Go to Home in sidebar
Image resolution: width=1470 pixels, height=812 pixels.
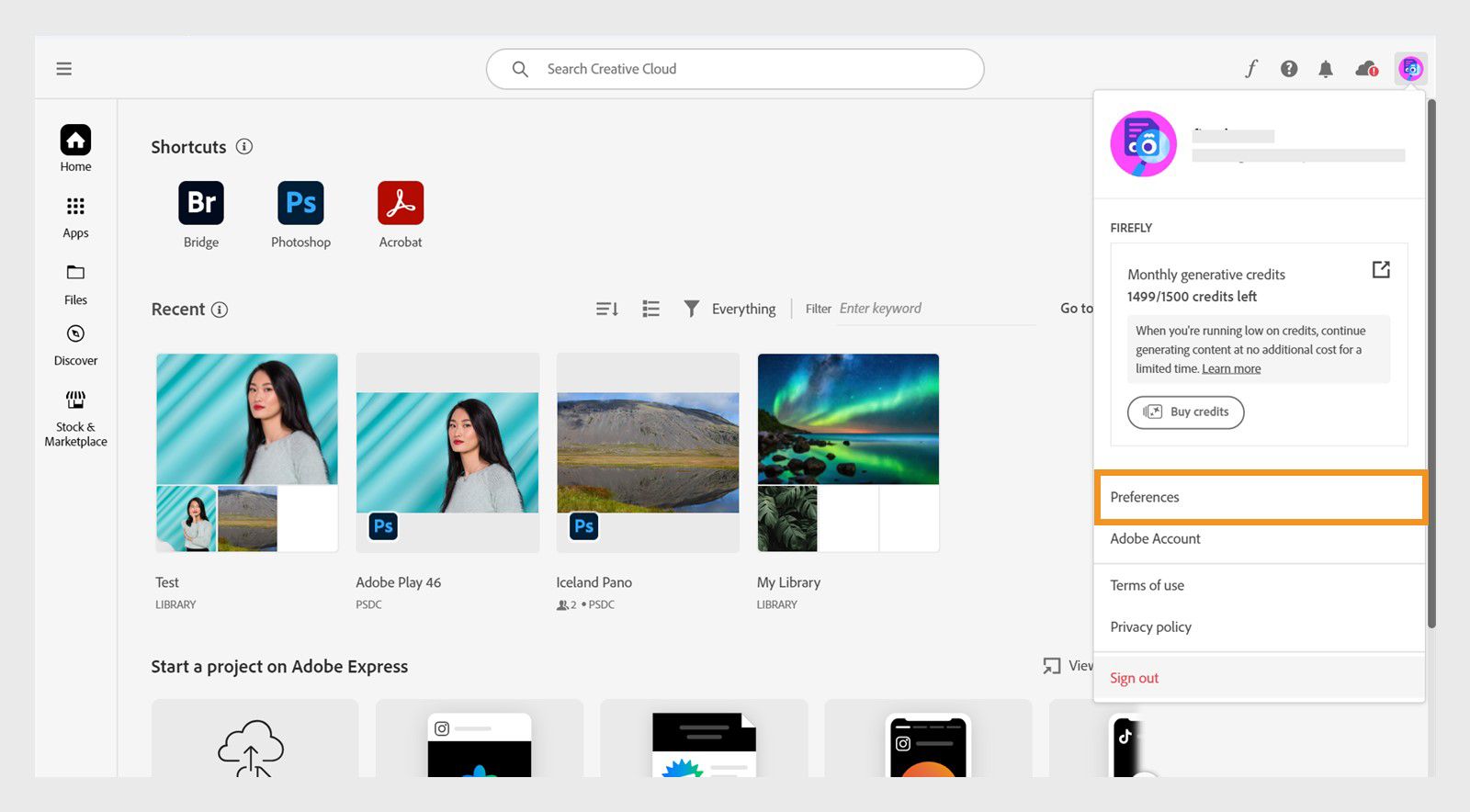point(75,149)
